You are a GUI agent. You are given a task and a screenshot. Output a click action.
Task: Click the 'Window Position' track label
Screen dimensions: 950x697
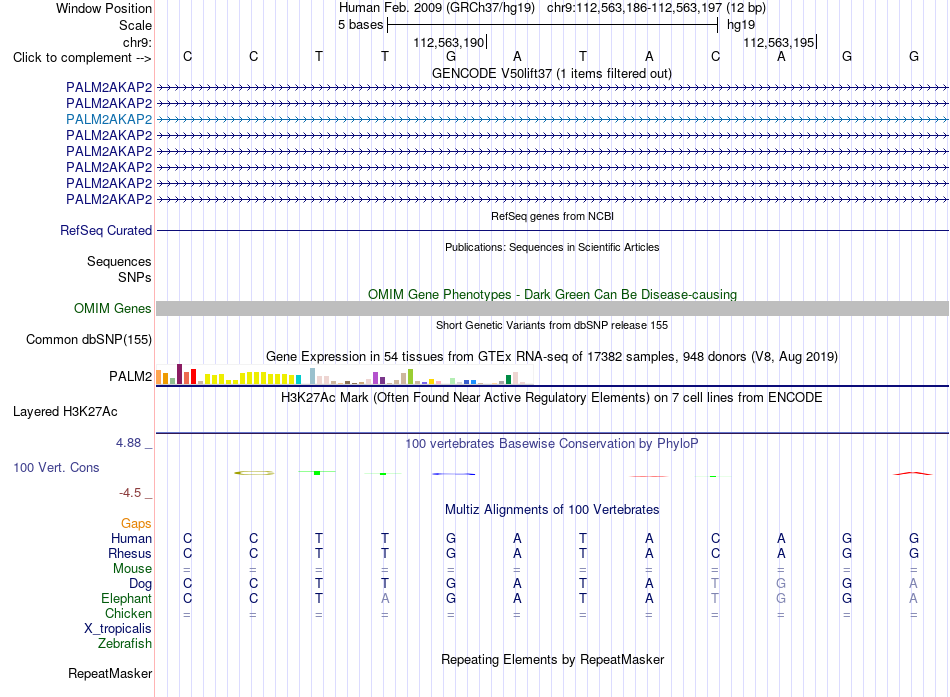(x=104, y=8)
